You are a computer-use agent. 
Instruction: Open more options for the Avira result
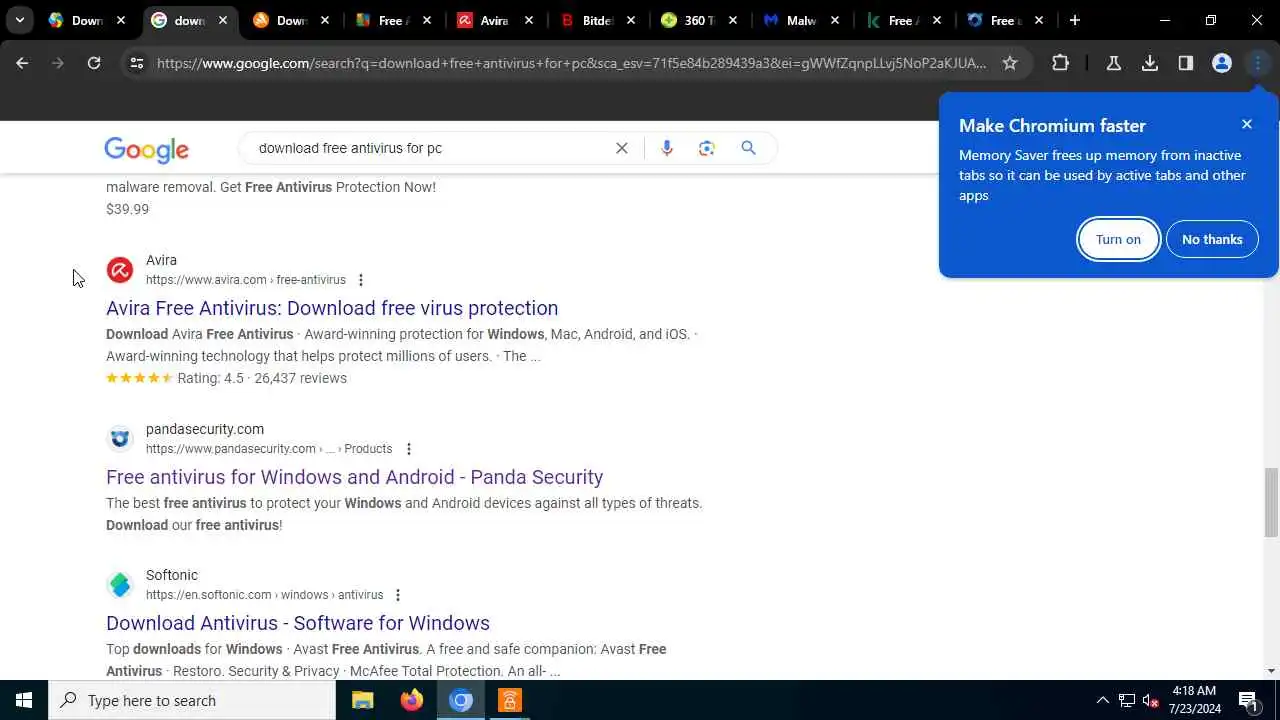point(361,280)
